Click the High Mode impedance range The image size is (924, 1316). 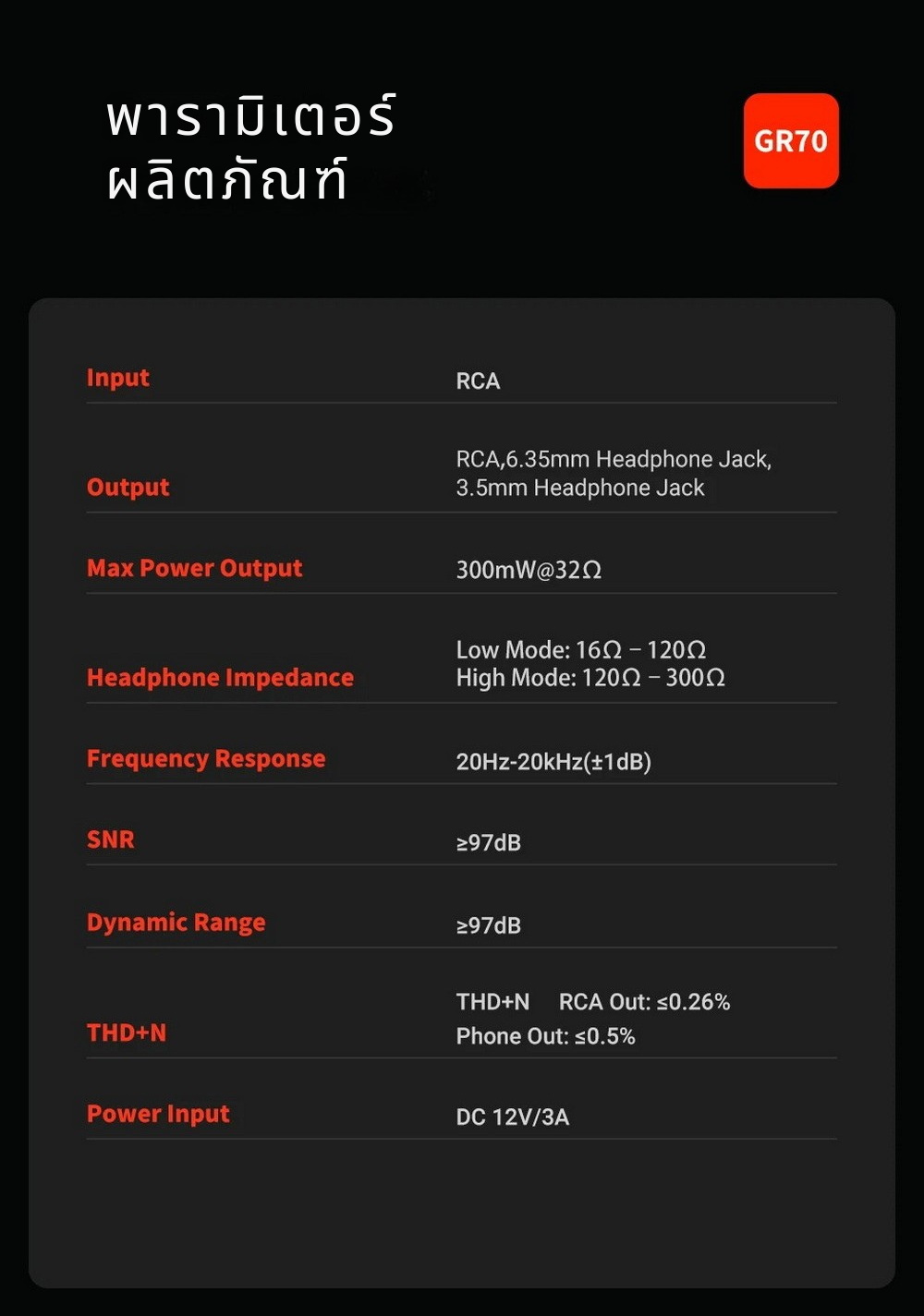(590, 679)
